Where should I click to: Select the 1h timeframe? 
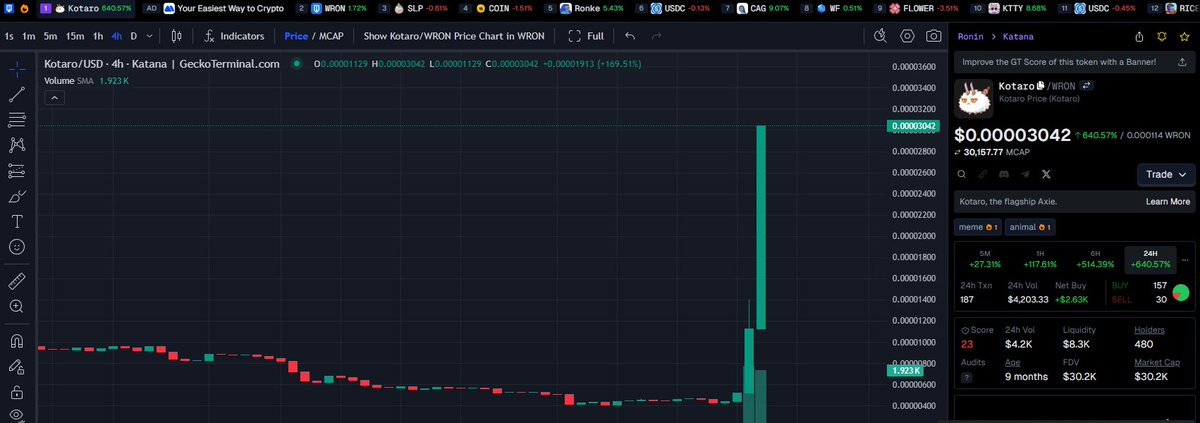click(x=98, y=36)
